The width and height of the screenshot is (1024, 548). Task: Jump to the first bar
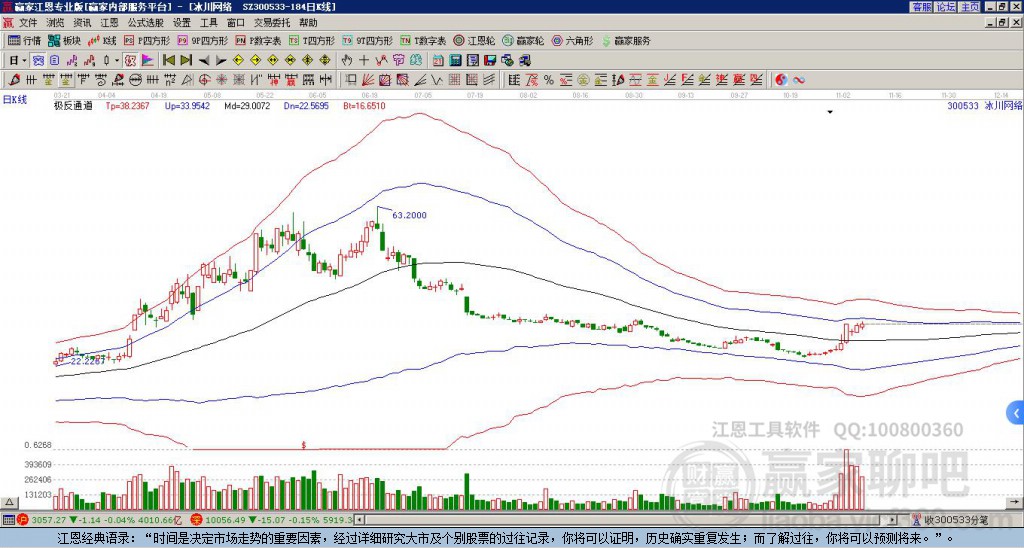[x=168, y=60]
